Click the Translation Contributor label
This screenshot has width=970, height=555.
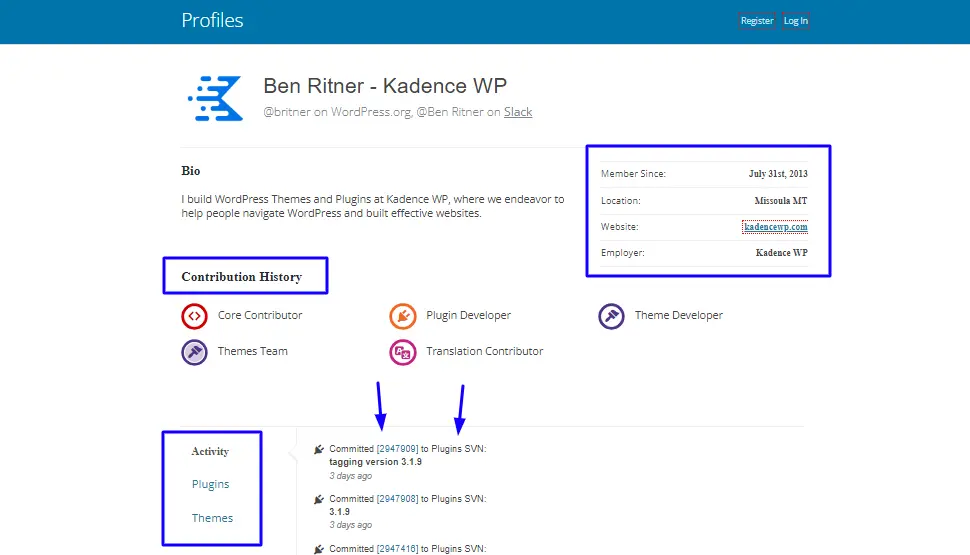pyautogui.click(x=484, y=351)
